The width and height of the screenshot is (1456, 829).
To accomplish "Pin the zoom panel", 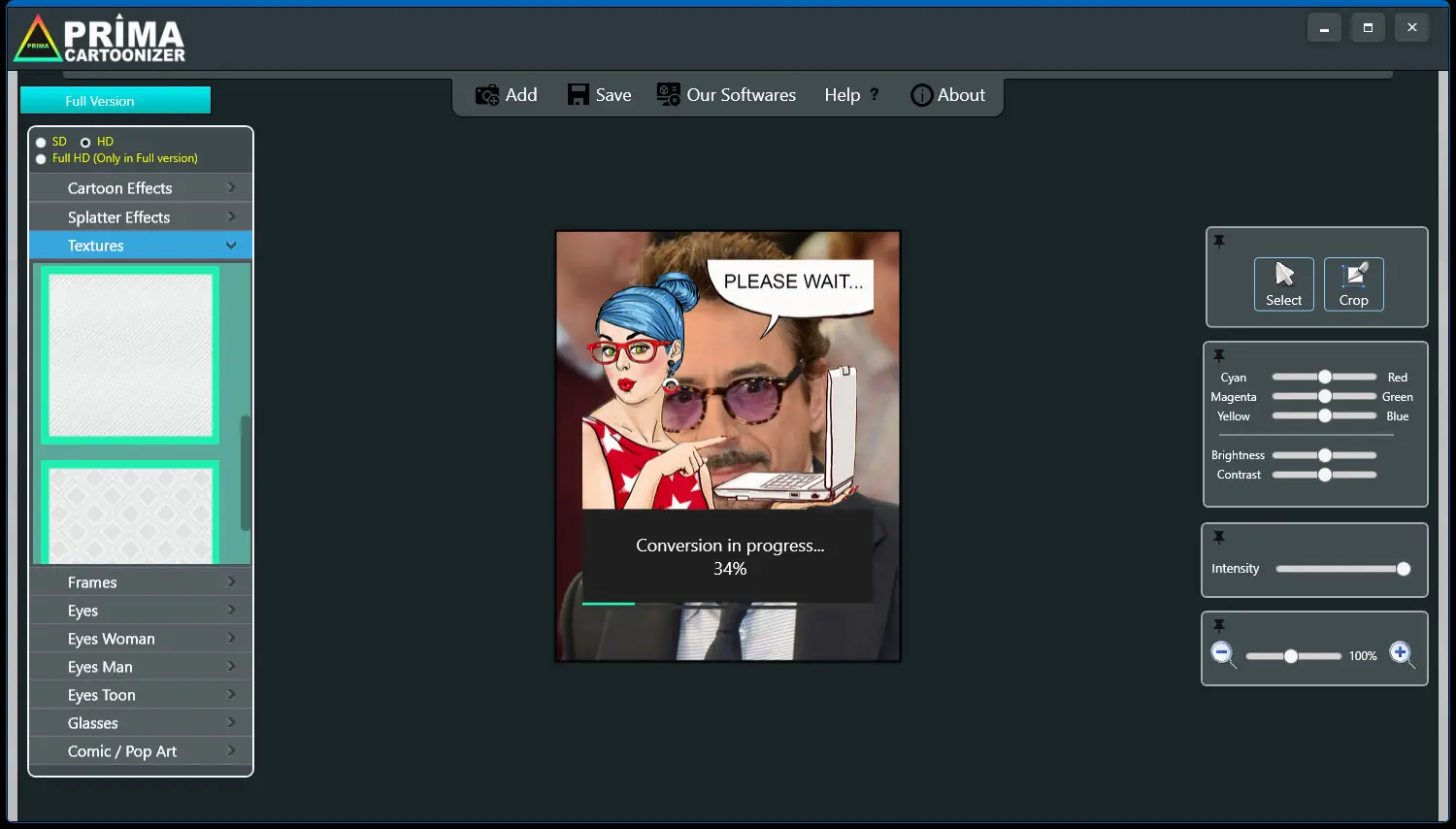I will (1219, 626).
